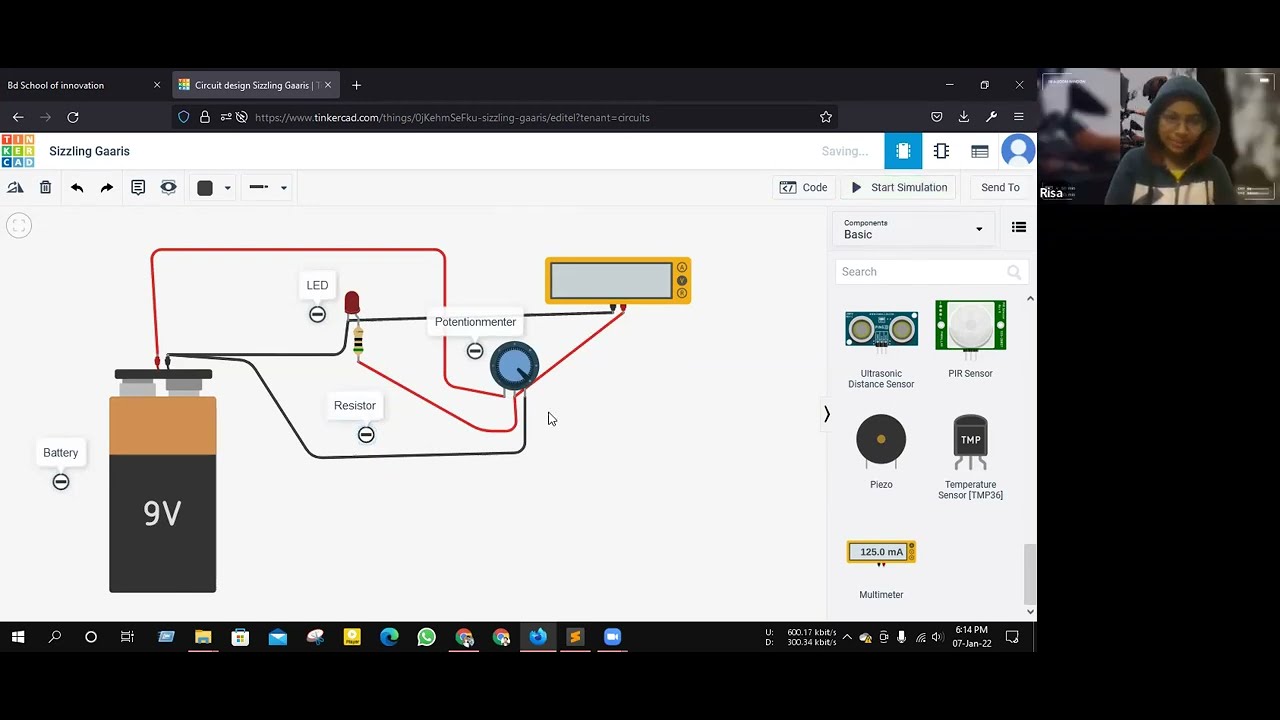Switch to Circuit view
Viewport: 1280px width, 720px height.
[x=903, y=151]
